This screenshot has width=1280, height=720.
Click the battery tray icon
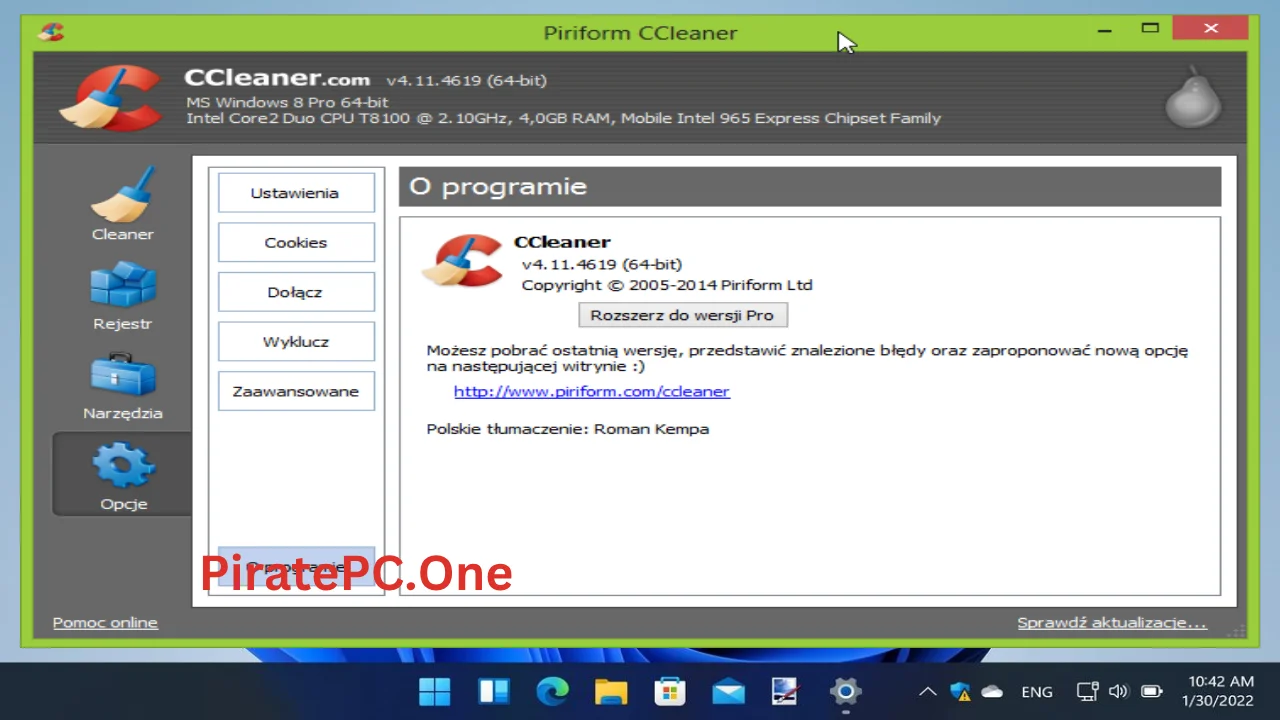coord(1152,691)
